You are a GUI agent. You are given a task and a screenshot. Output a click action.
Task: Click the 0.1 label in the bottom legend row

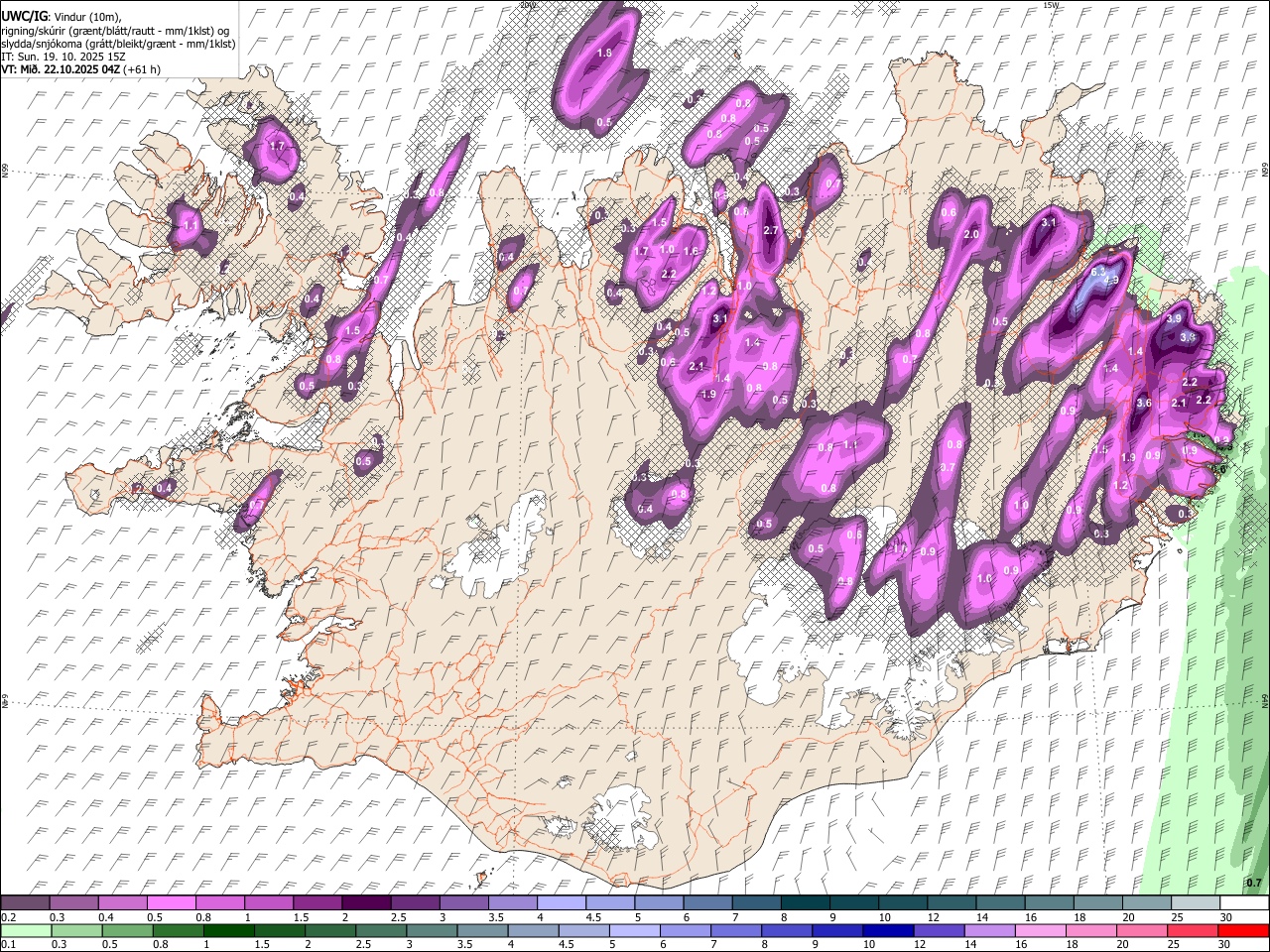coord(8,945)
